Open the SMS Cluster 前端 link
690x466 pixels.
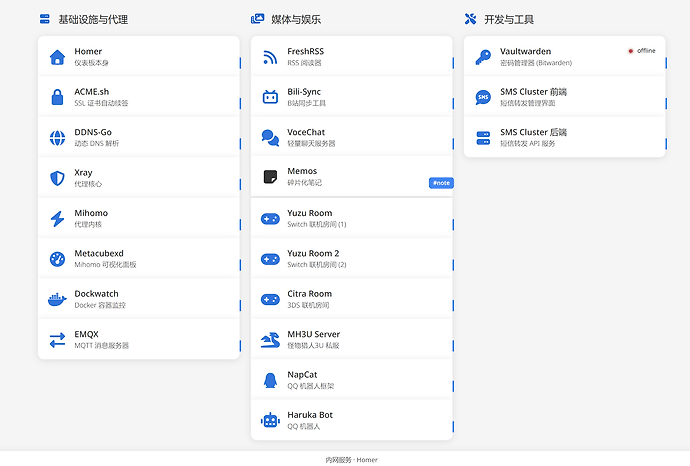coord(565,97)
